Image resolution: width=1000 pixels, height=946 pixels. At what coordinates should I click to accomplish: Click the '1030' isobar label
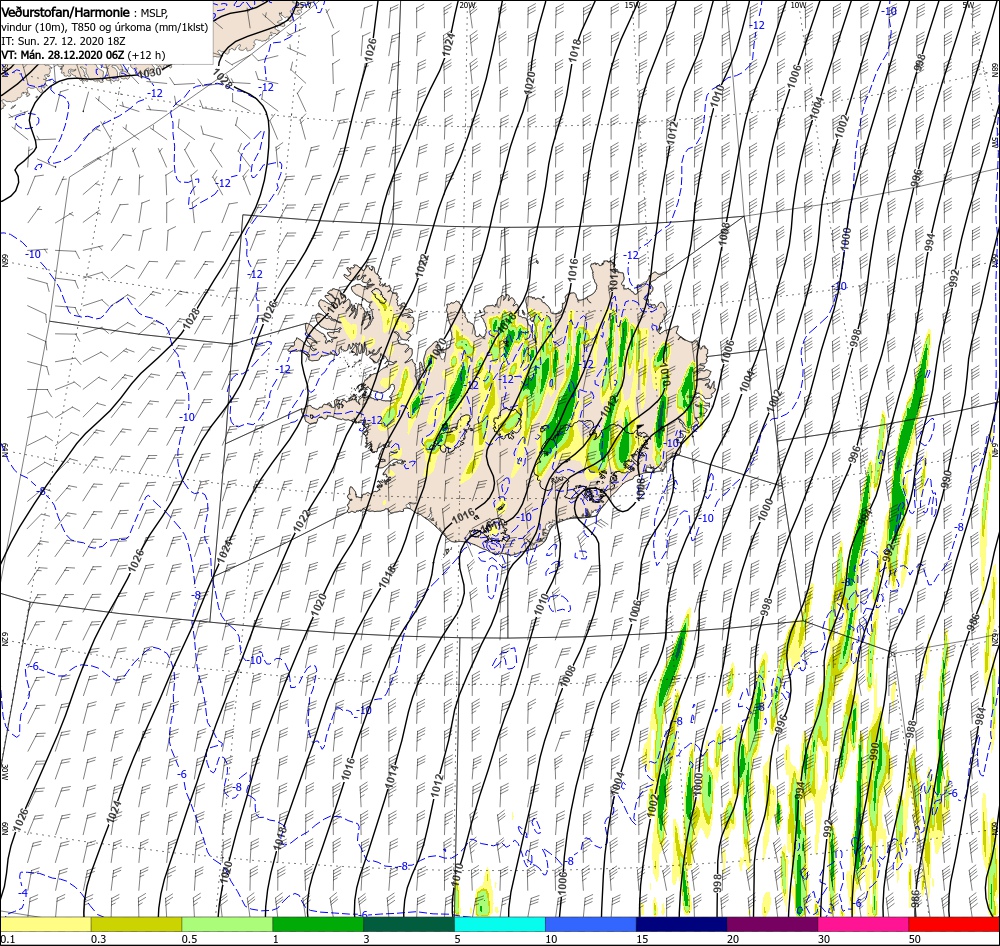click(150, 73)
